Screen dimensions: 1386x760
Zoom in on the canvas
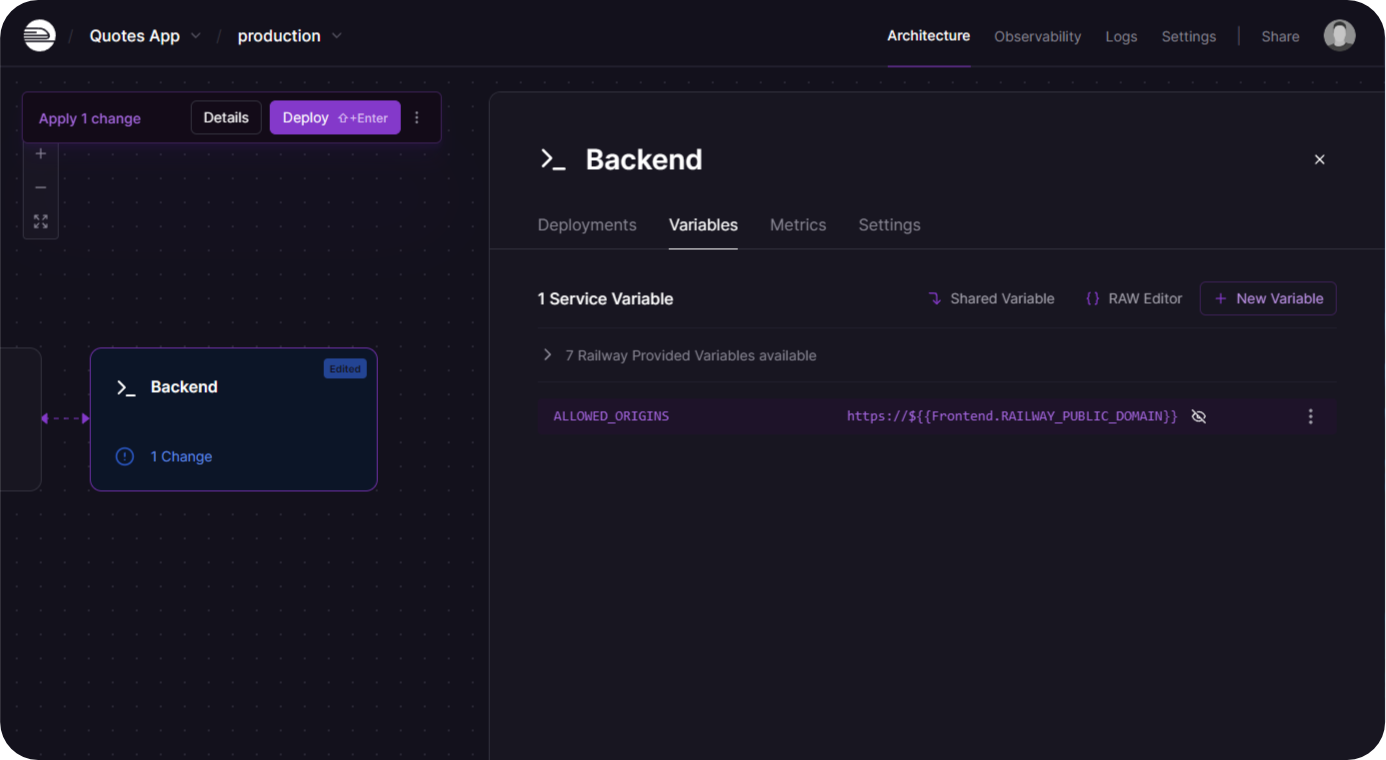(41, 154)
